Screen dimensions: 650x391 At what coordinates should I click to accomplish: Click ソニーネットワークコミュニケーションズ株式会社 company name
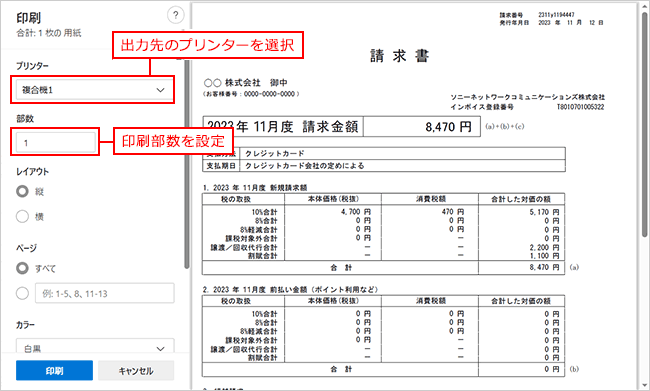[x=527, y=97]
